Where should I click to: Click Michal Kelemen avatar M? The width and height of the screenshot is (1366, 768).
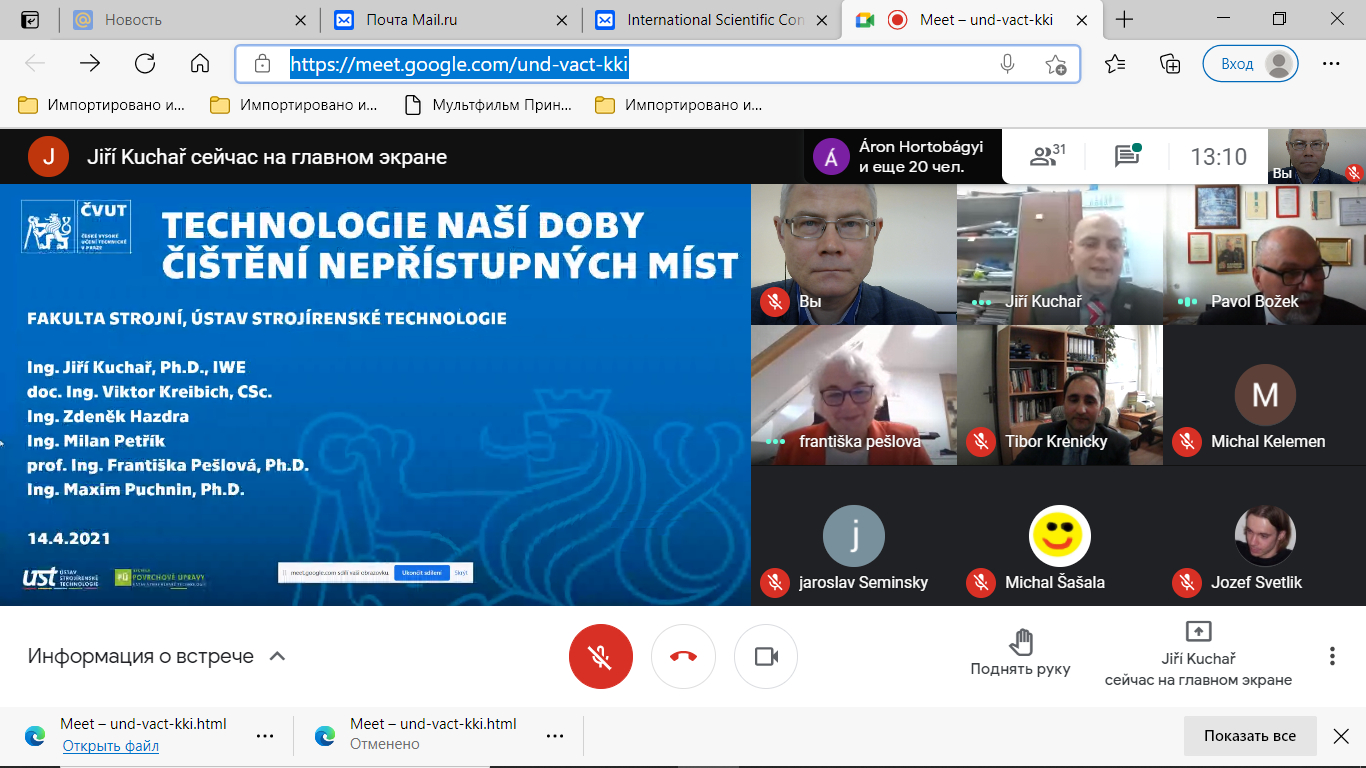point(1265,395)
